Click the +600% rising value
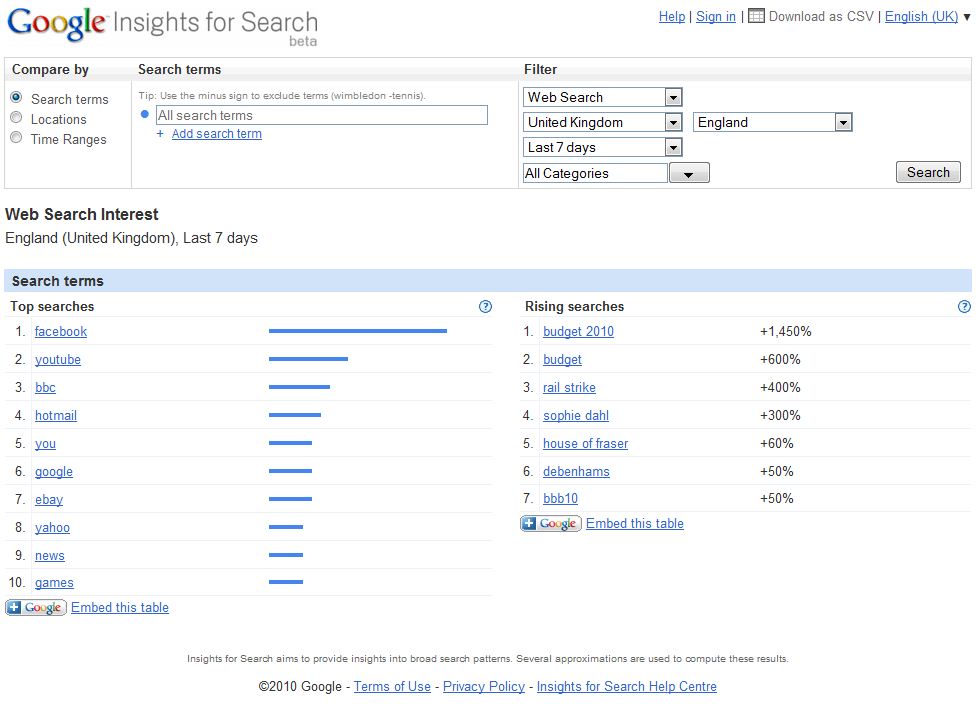This screenshot has width=980, height=718. tap(779, 359)
